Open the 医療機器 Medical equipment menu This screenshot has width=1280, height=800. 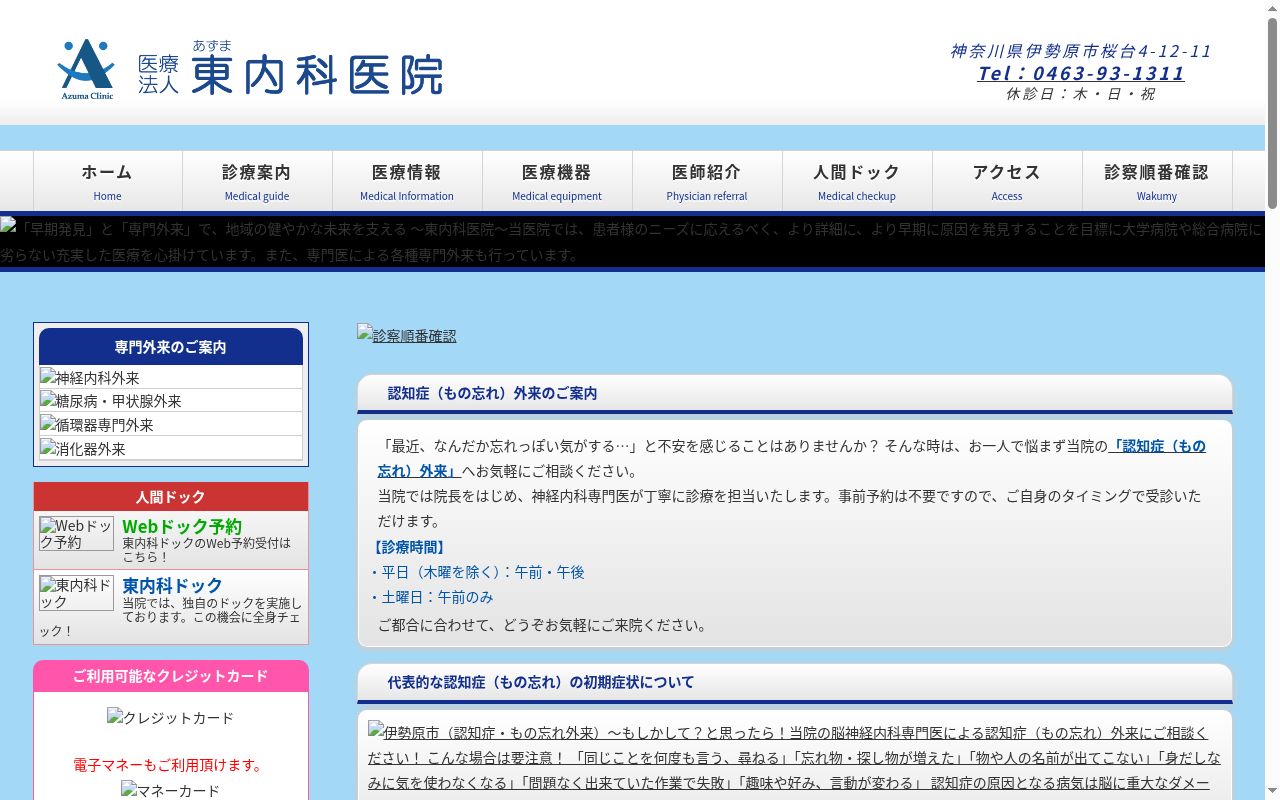[x=557, y=181]
